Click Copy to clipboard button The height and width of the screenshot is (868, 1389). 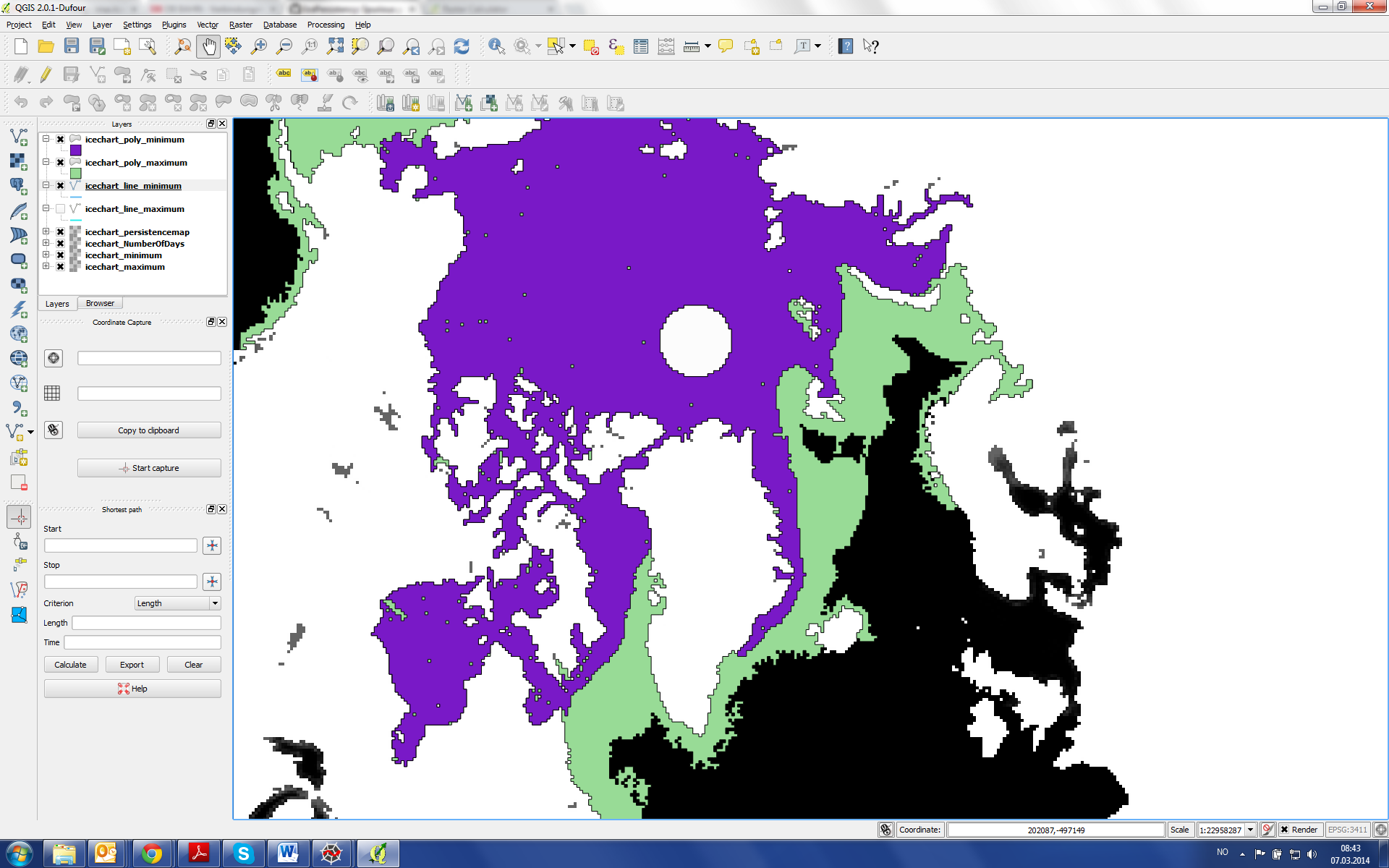[x=149, y=430]
